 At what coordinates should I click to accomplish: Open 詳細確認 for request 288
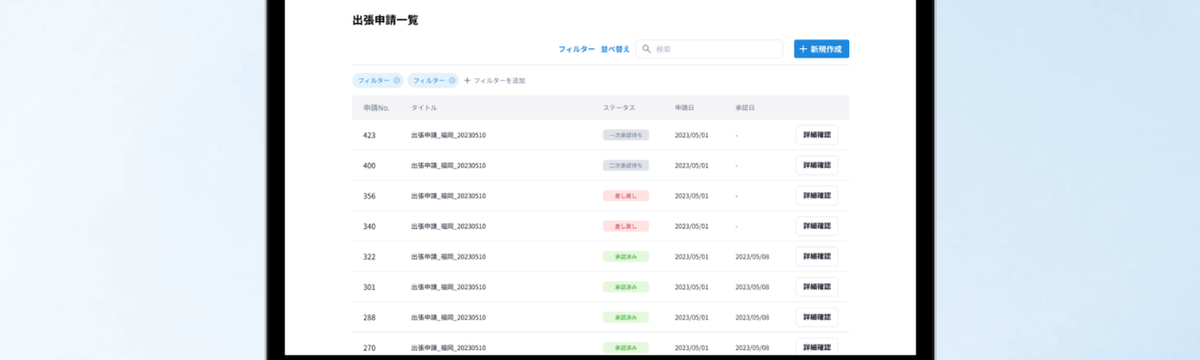click(817, 317)
